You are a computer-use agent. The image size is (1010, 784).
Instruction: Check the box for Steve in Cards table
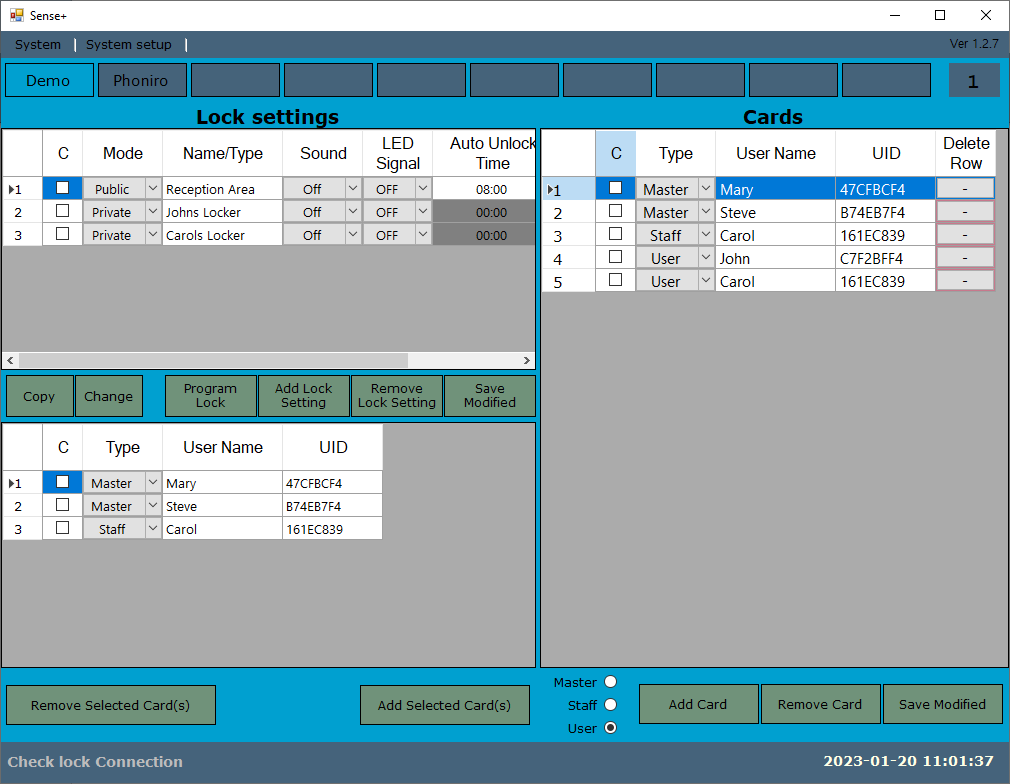coord(615,211)
